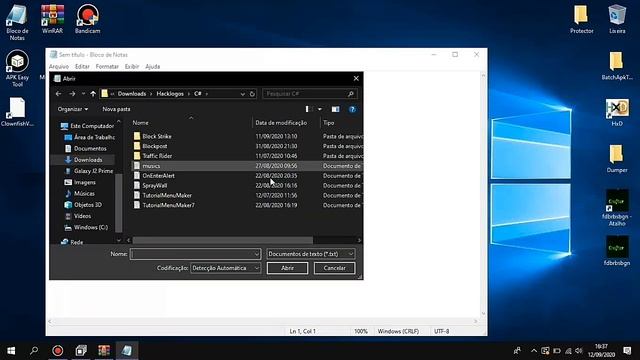This screenshot has width=640, height=360.
Task: Sort by Data de modificação column
Action: click(281, 122)
